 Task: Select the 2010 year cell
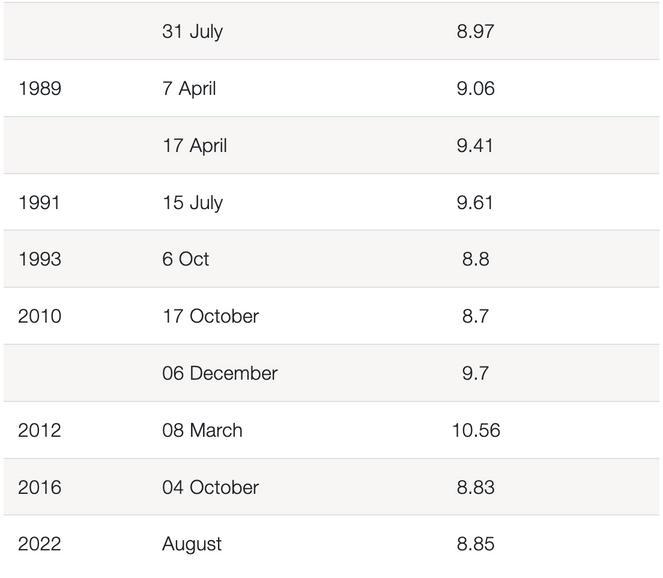tap(40, 316)
